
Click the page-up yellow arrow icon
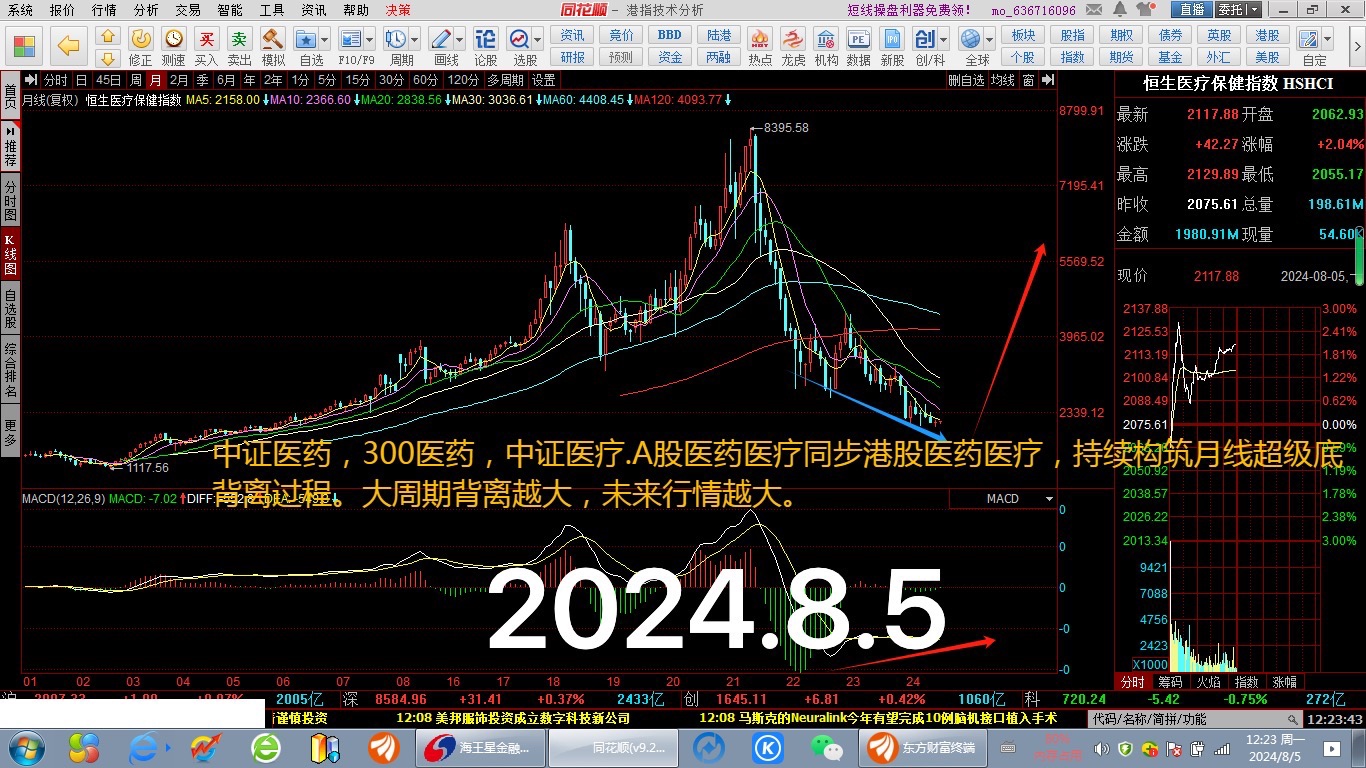108,36
